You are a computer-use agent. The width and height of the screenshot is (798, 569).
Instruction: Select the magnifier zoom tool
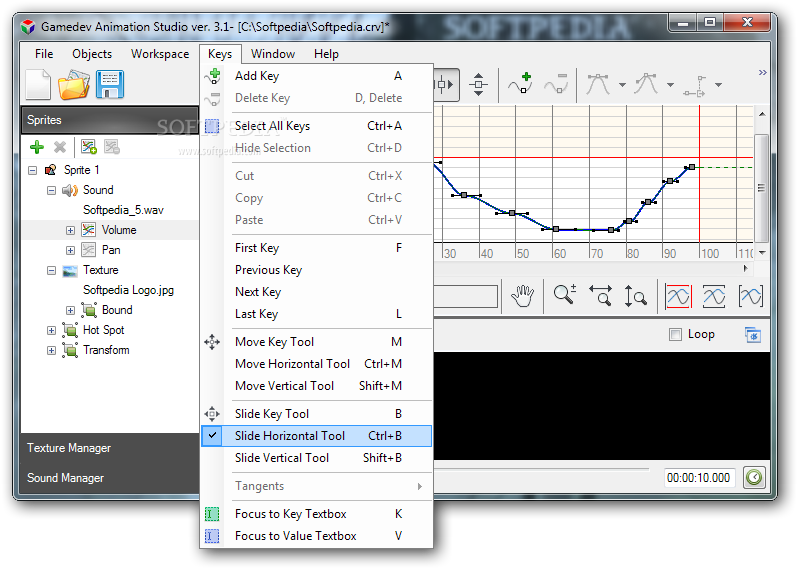tap(565, 295)
